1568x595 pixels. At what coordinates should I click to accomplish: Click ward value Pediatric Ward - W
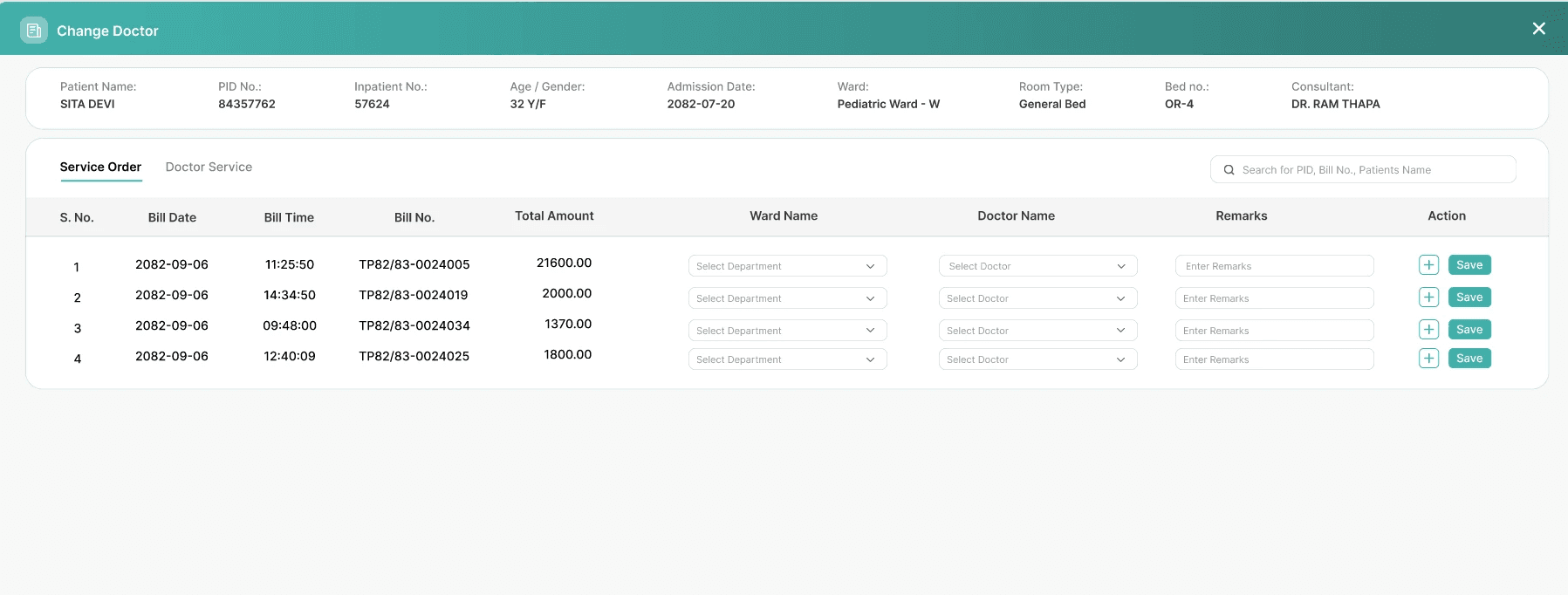pos(888,104)
